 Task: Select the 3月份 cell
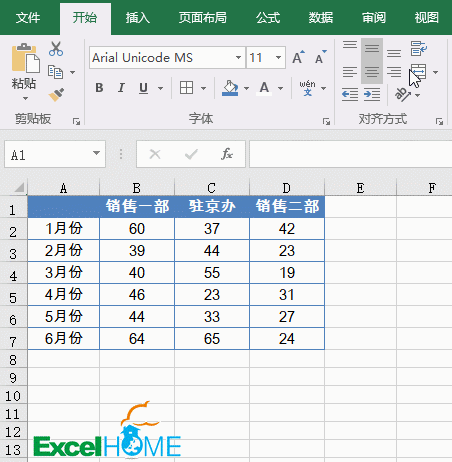(64, 273)
